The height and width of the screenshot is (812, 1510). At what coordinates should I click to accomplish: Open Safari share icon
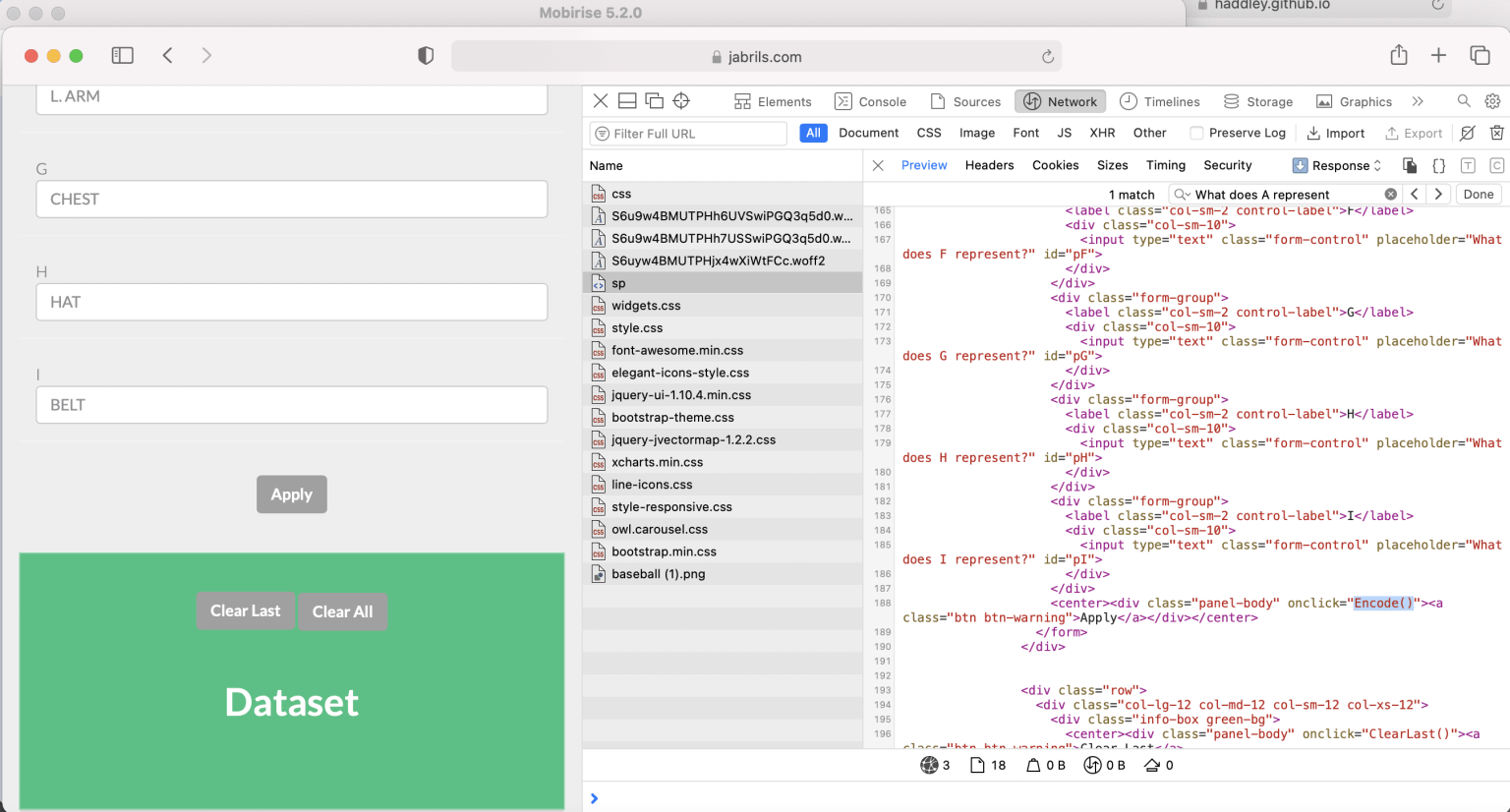[1399, 56]
